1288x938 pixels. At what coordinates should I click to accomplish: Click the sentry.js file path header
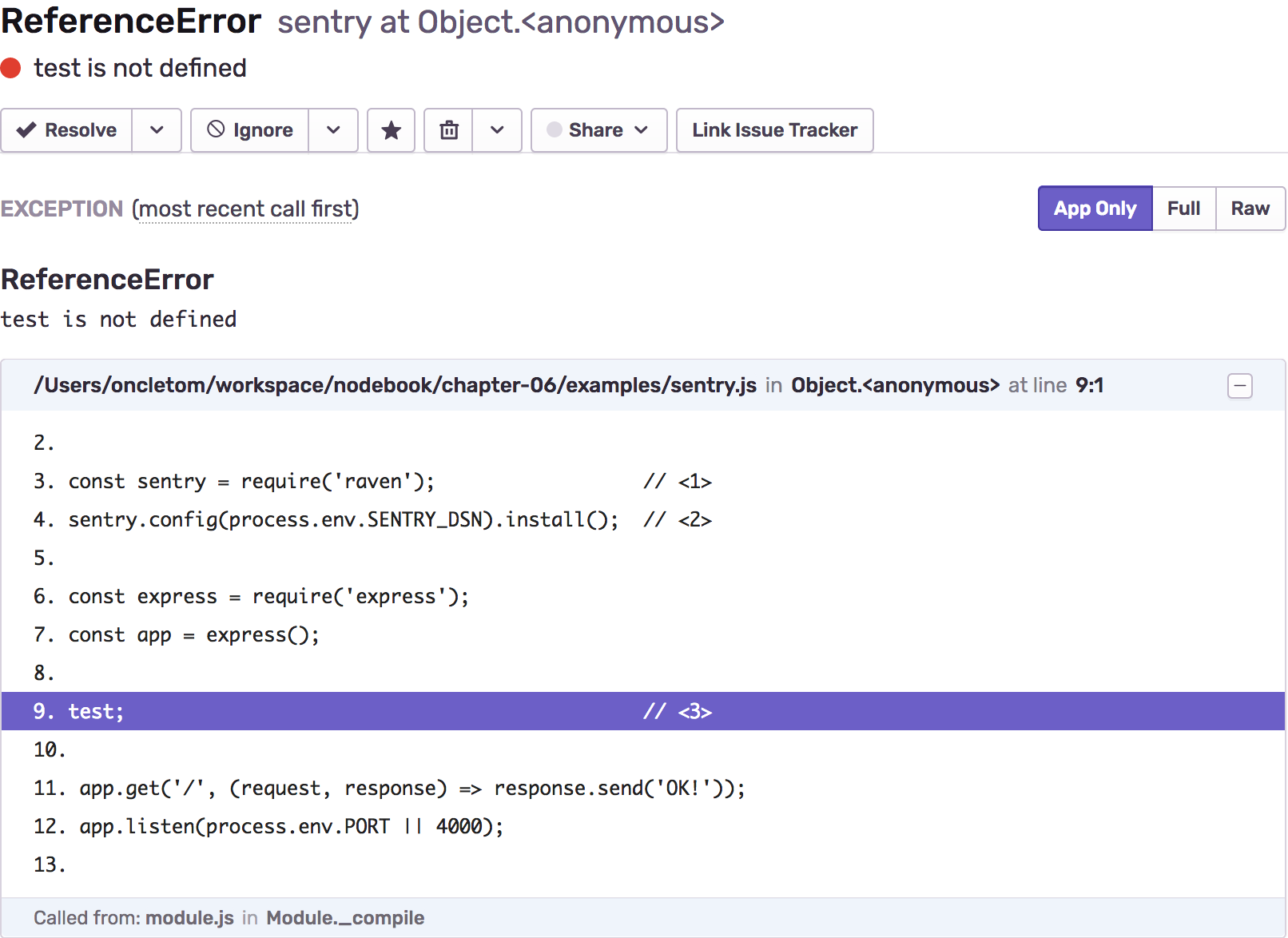coord(395,385)
